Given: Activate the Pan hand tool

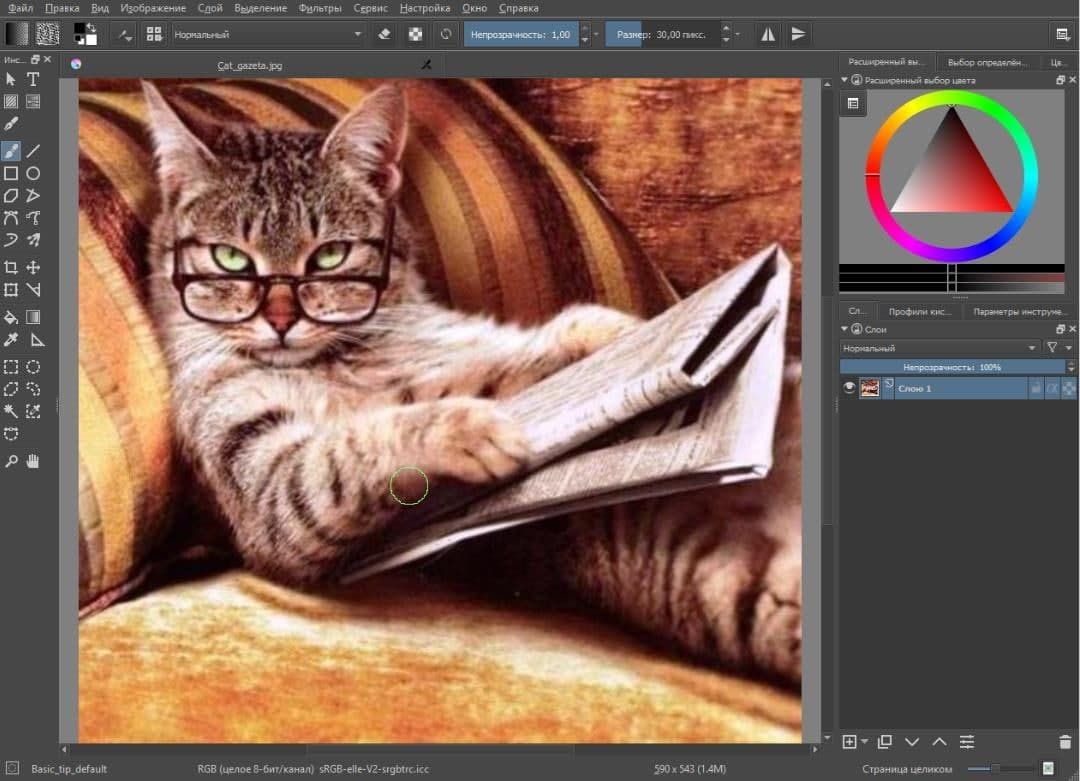Looking at the screenshot, I should [x=33, y=461].
